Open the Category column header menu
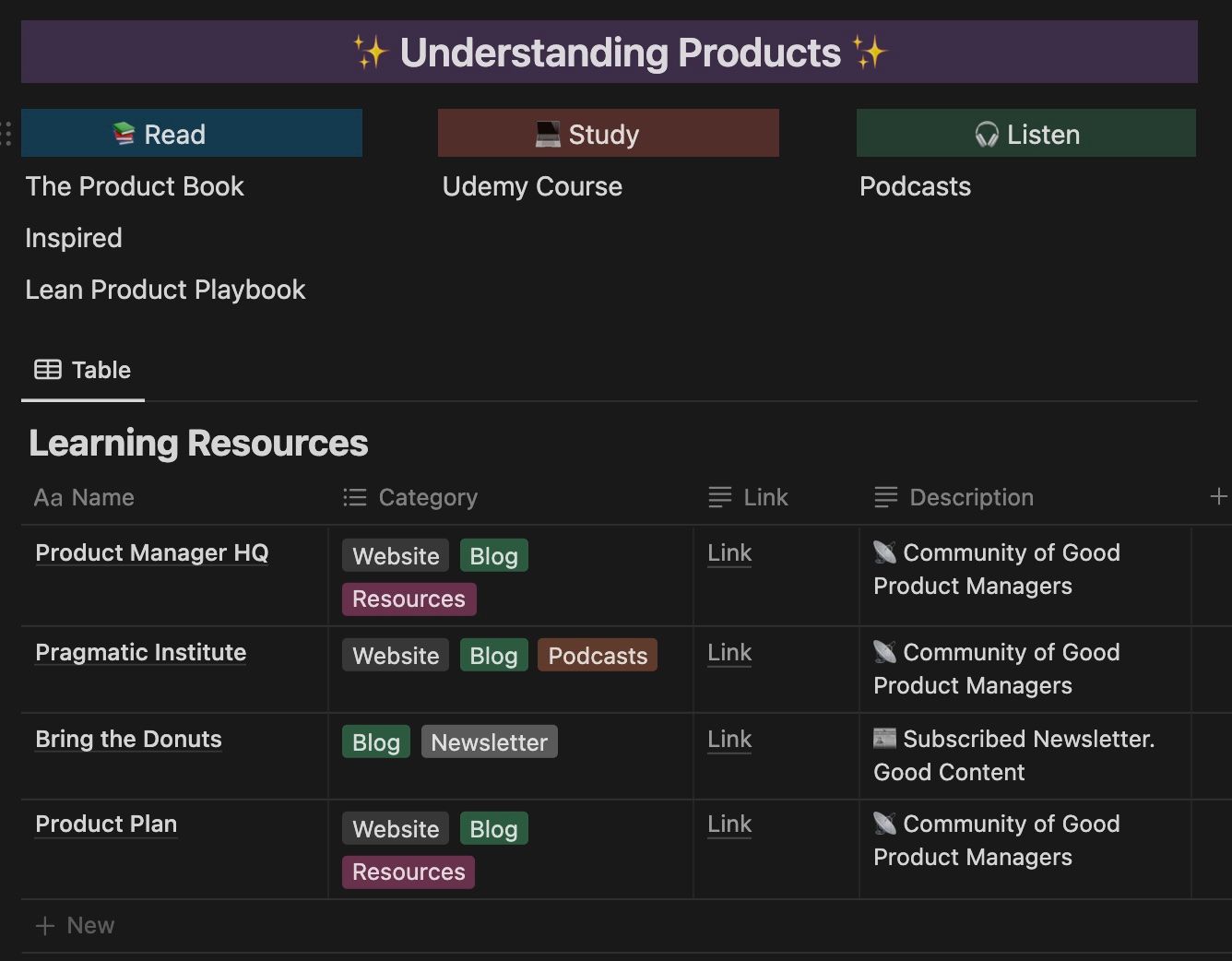The height and width of the screenshot is (961, 1232). 428,498
